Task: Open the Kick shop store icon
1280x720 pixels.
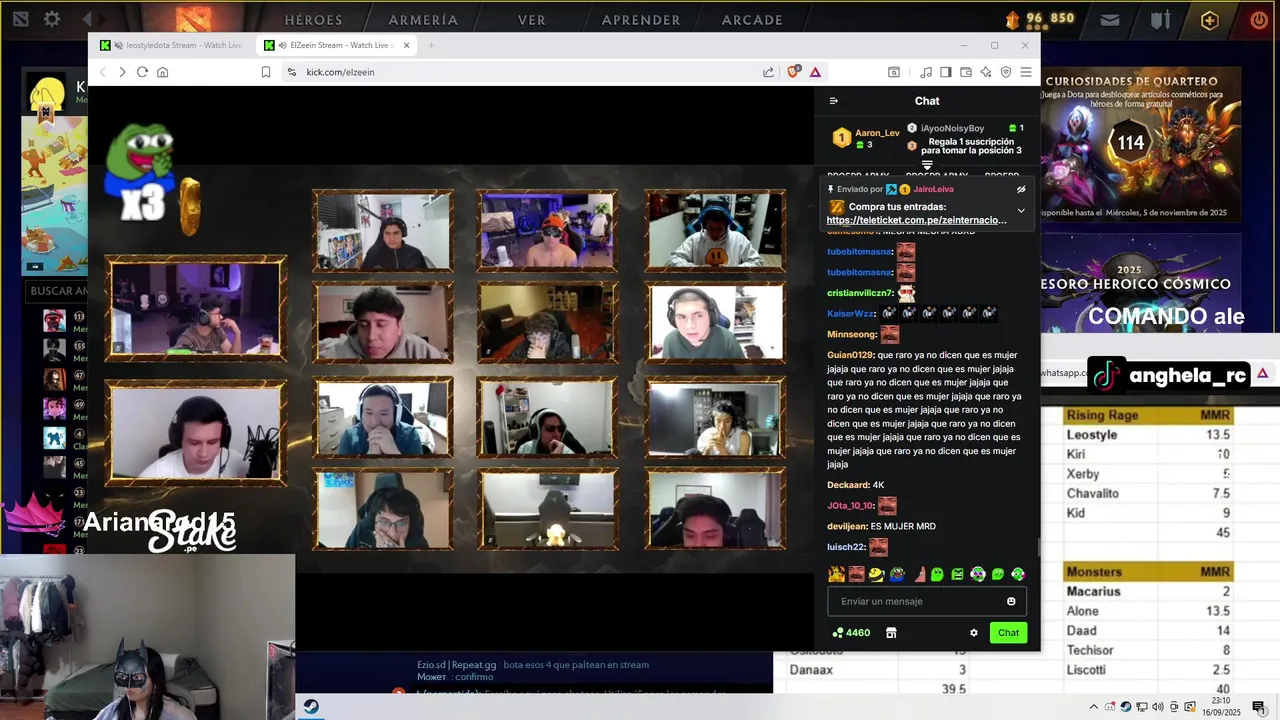Action: tap(891, 632)
